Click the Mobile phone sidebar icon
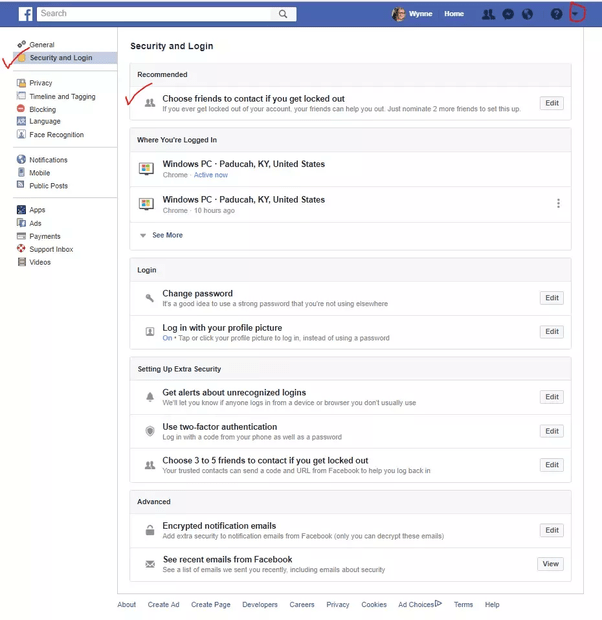The height and width of the screenshot is (620, 602). (21, 172)
